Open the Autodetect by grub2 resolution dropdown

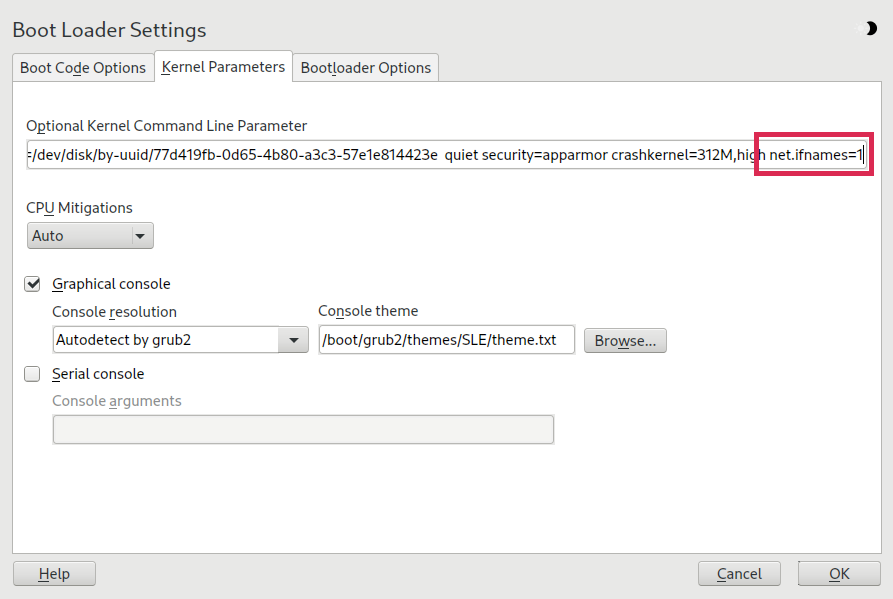pyautogui.click(x=180, y=340)
